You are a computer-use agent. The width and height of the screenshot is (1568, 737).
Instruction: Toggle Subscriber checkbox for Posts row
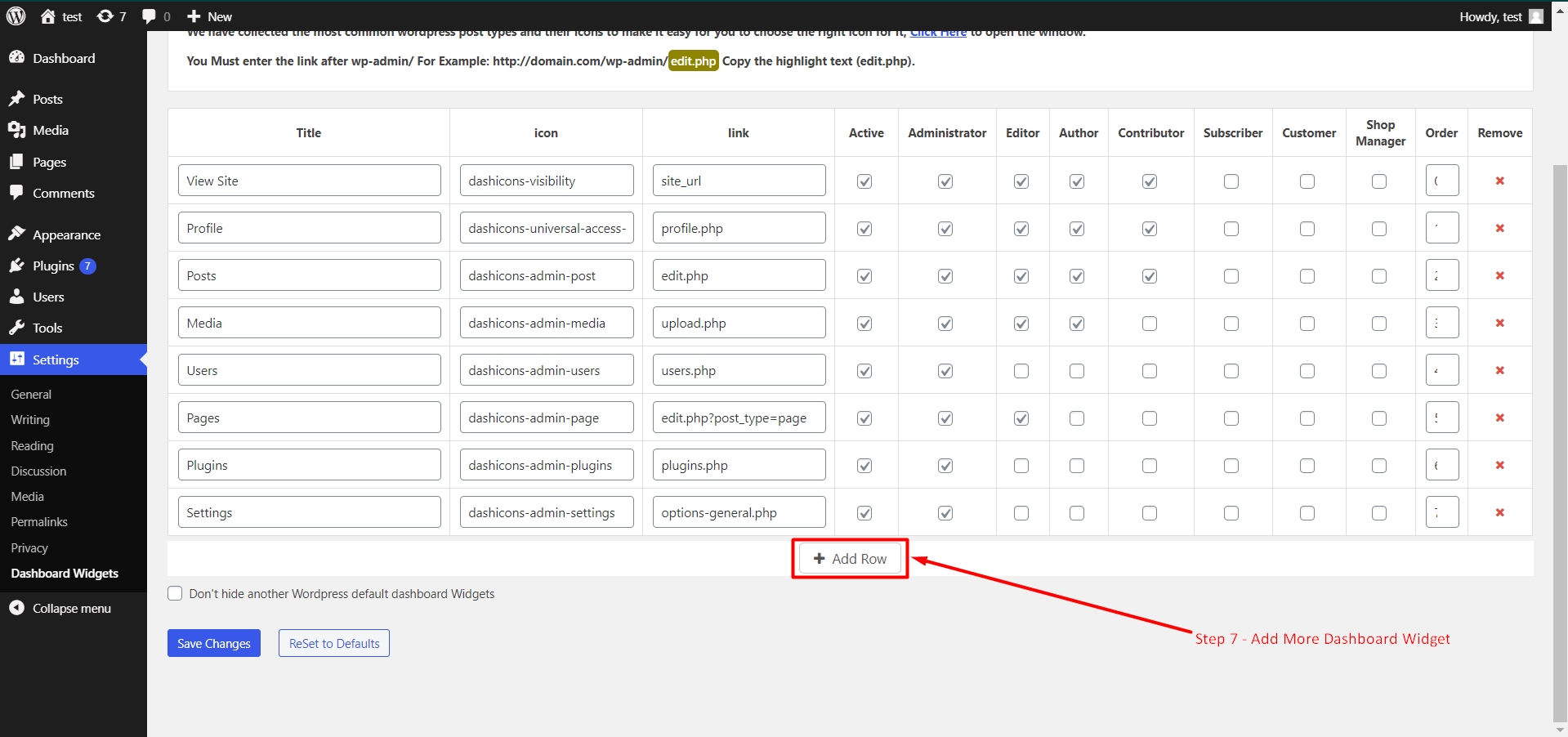tap(1231, 276)
